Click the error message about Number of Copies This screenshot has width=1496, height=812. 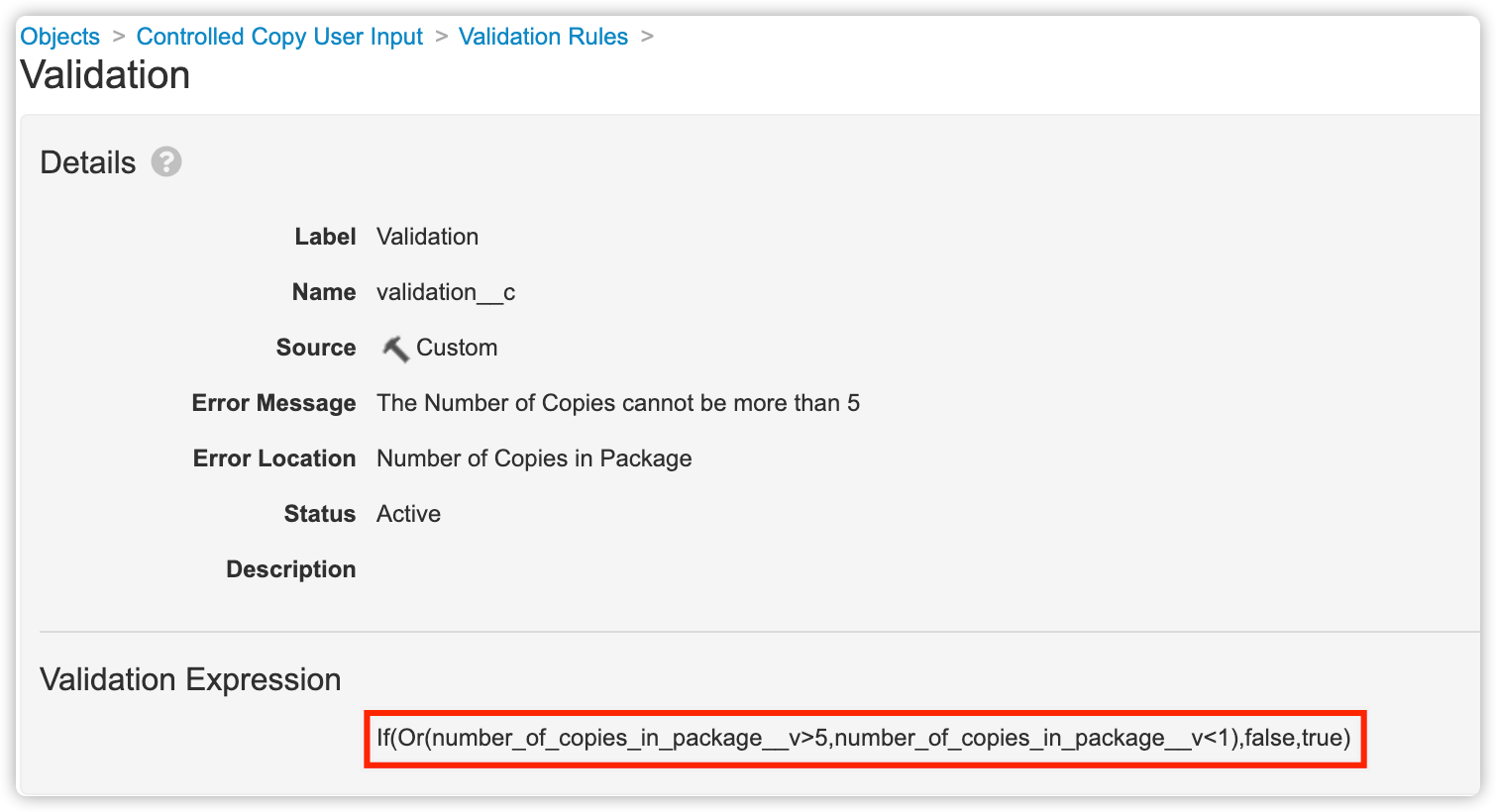pos(618,403)
